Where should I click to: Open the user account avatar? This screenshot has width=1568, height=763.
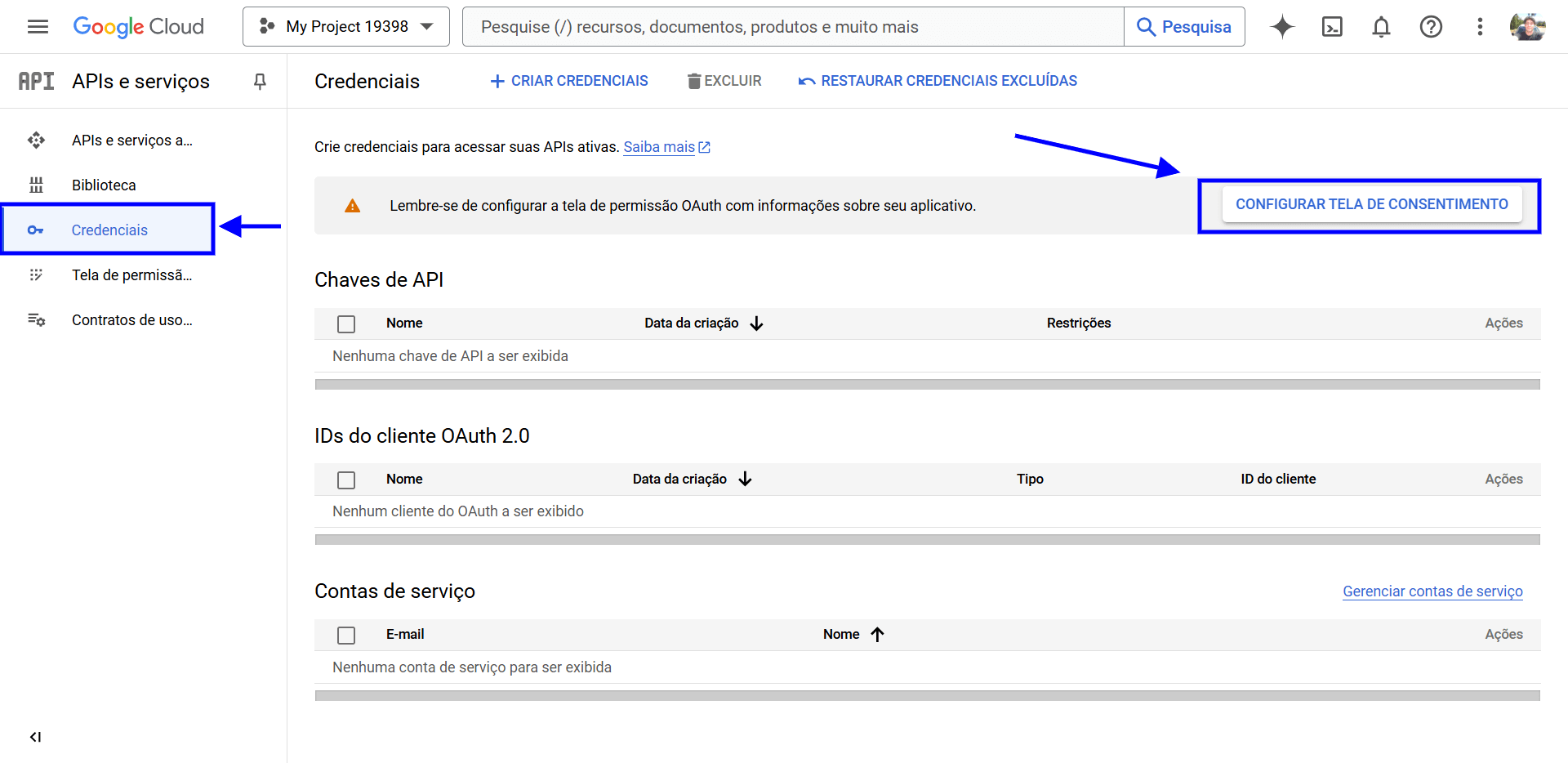pos(1527,27)
